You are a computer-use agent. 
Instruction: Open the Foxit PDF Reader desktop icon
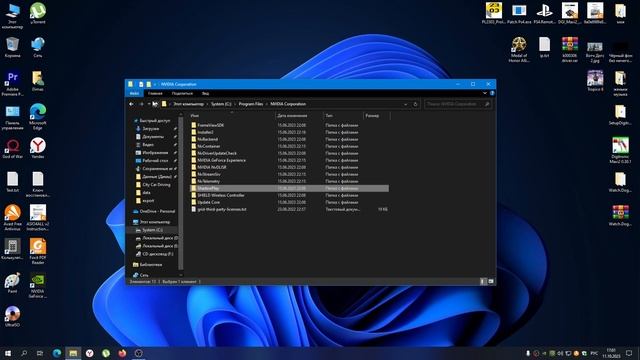point(38,251)
